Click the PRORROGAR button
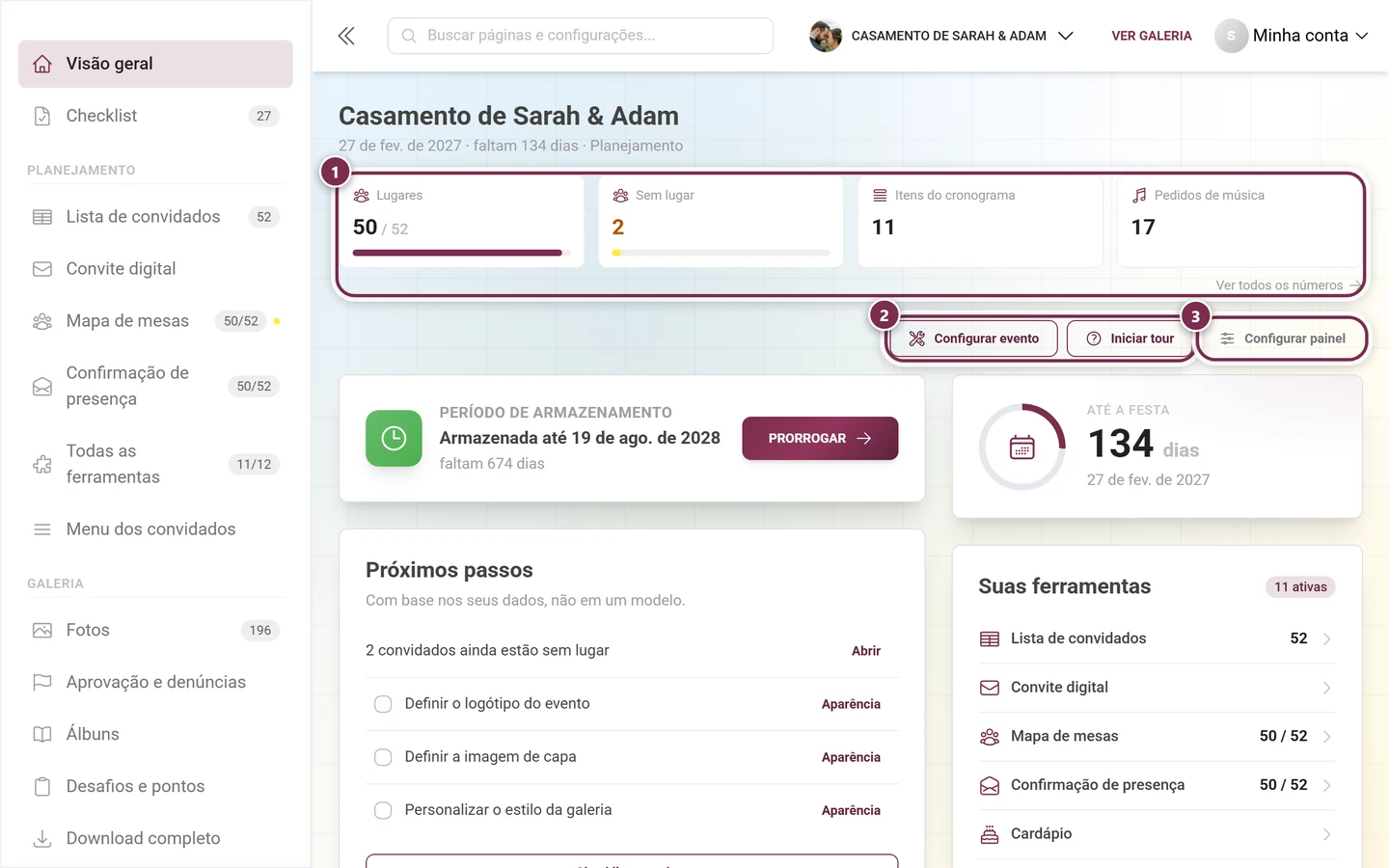Screen dimensions: 1389x868 pyautogui.click(x=820, y=438)
